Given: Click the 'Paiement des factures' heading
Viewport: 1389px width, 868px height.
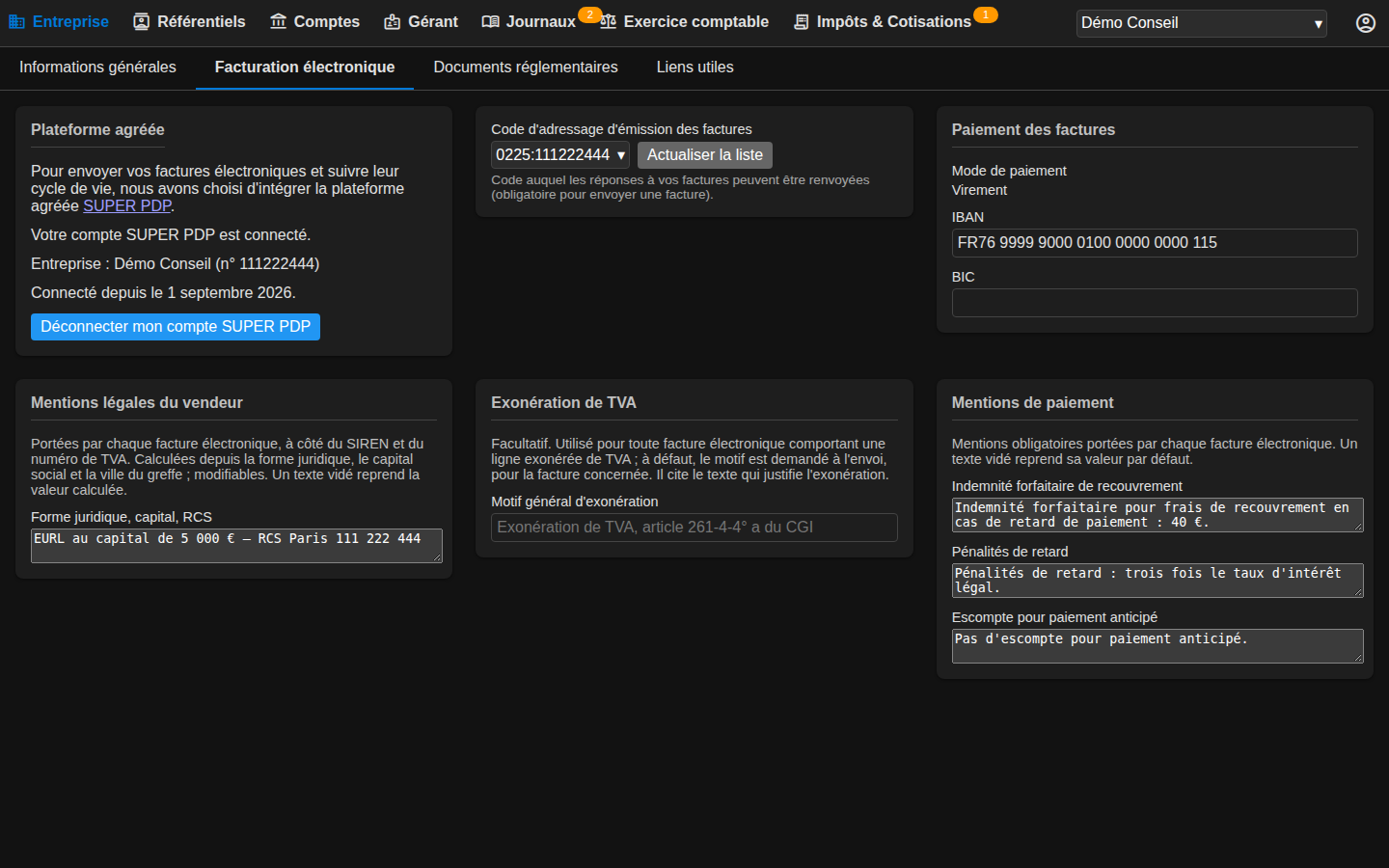Looking at the screenshot, I should (x=1033, y=129).
